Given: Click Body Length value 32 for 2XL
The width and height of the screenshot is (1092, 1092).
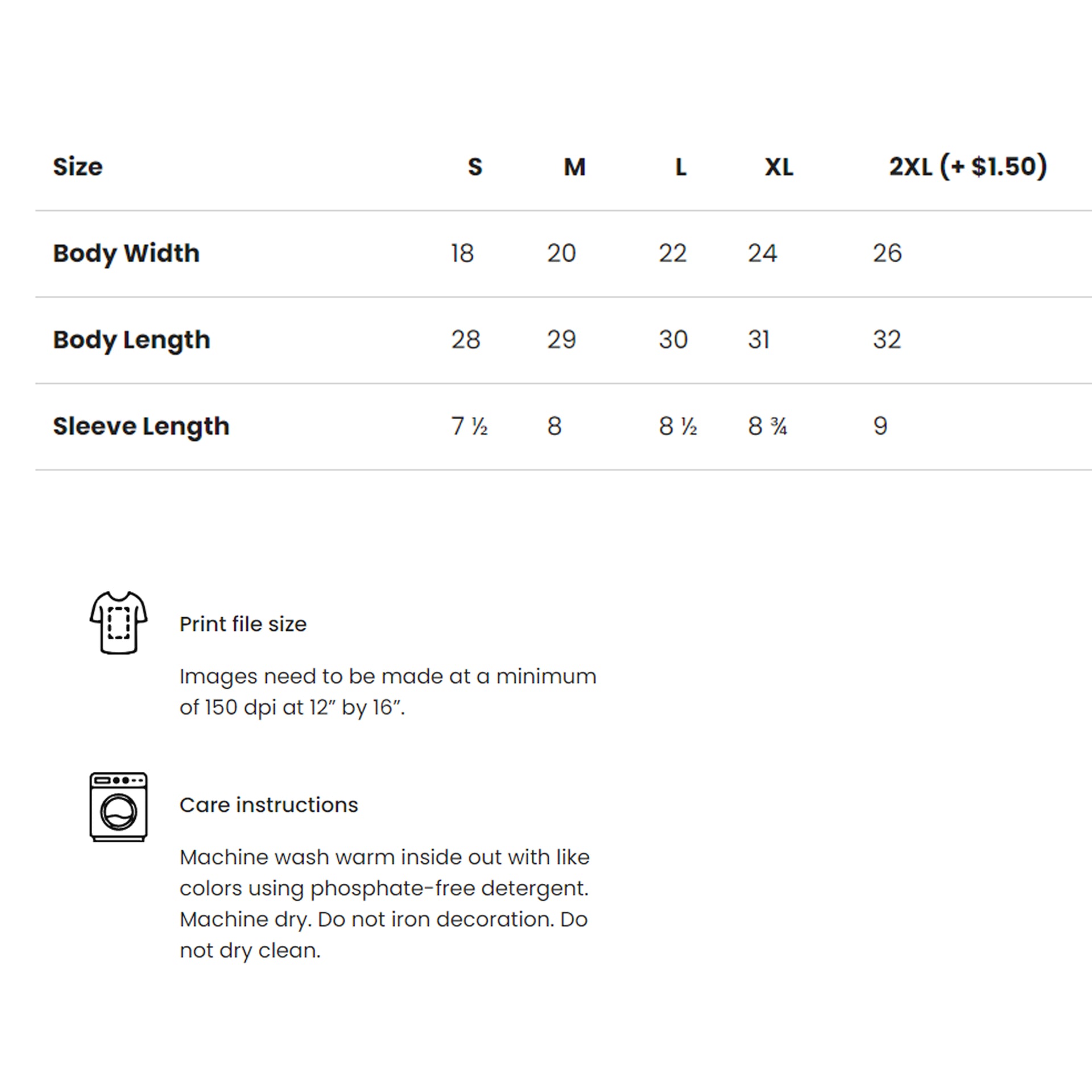Looking at the screenshot, I should pos(887,340).
